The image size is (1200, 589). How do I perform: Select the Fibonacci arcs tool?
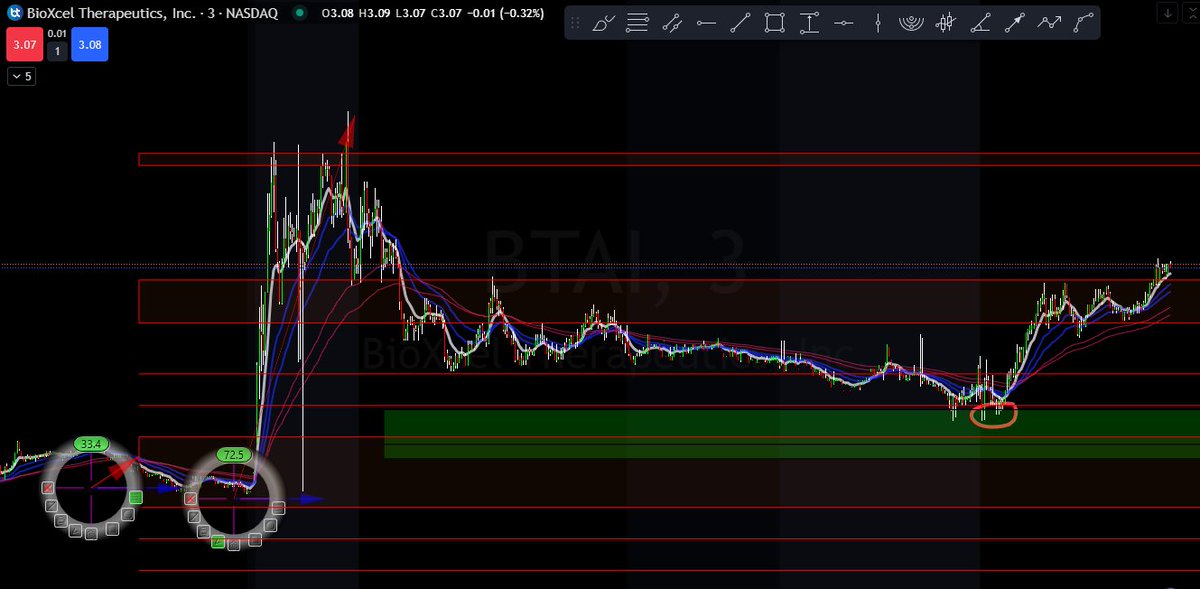point(911,23)
